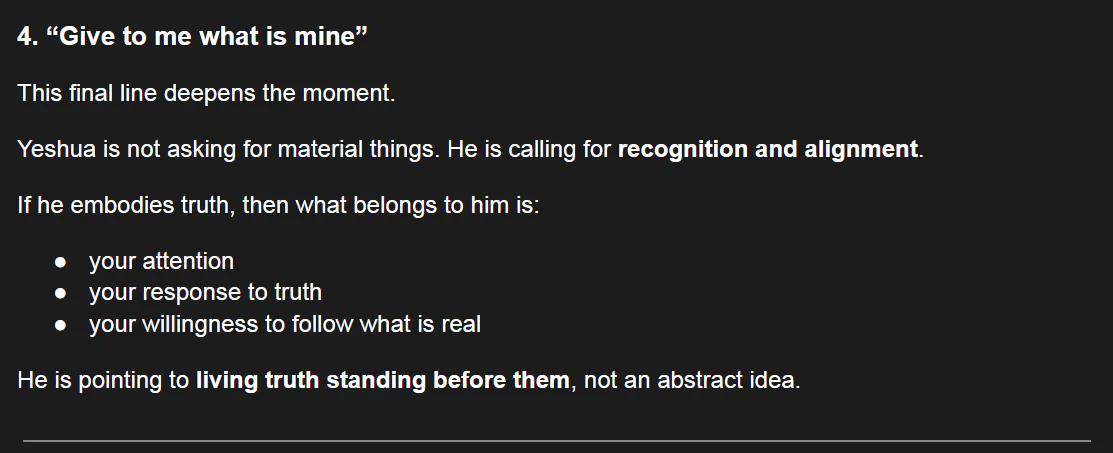Click the words "He is calling for"
The height and width of the screenshot is (453, 1113).
530,149
